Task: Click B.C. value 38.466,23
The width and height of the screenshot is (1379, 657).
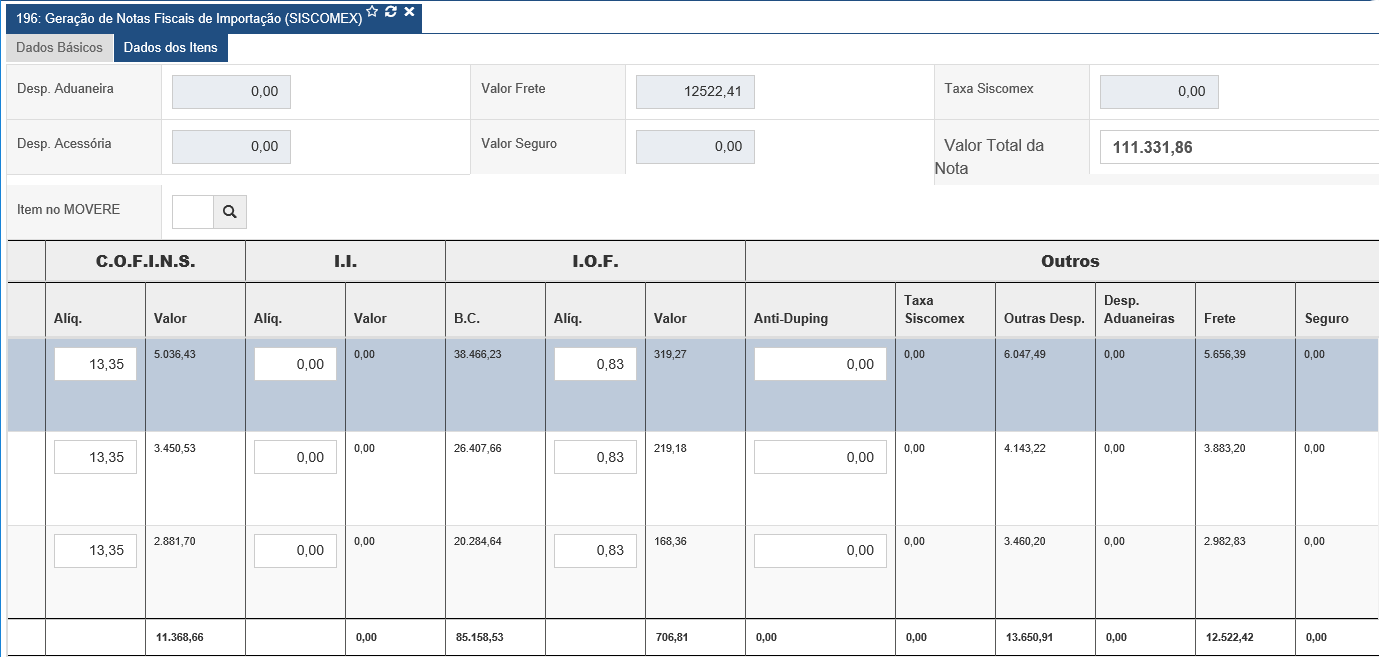Action: coord(478,354)
